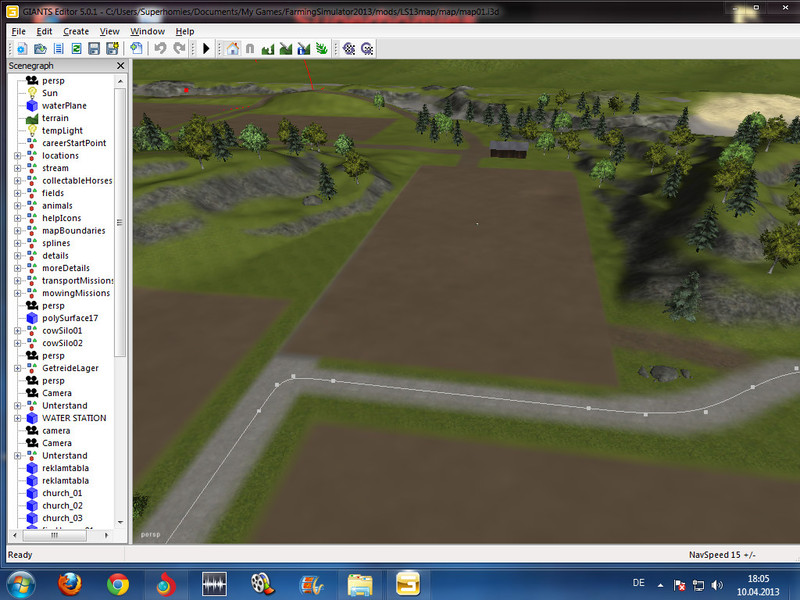800x600 pixels.
Task: Open the Window menu
Action: (147, 31)
